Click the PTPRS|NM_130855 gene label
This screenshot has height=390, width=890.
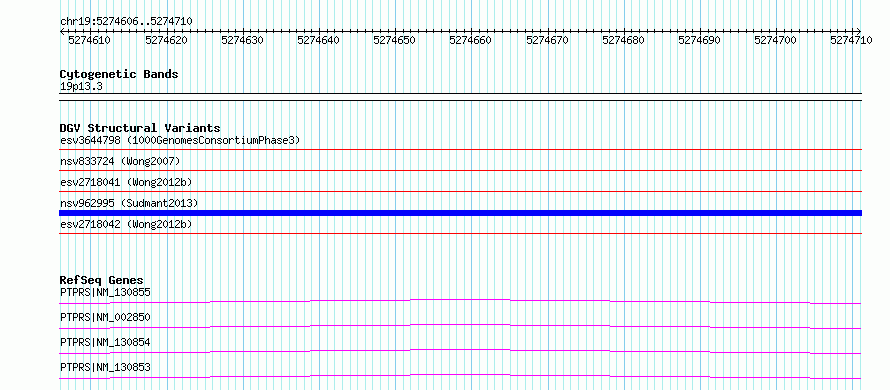(105, 292)
